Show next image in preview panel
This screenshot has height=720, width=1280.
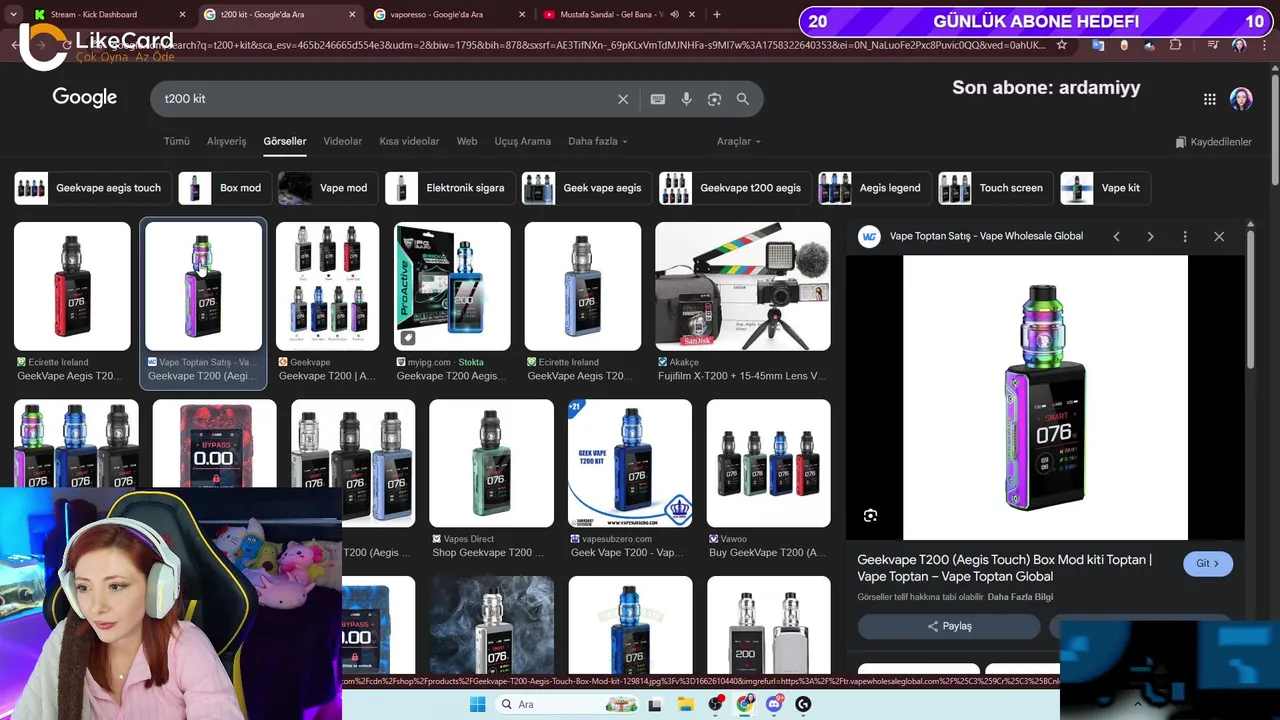click(1150, 237)
